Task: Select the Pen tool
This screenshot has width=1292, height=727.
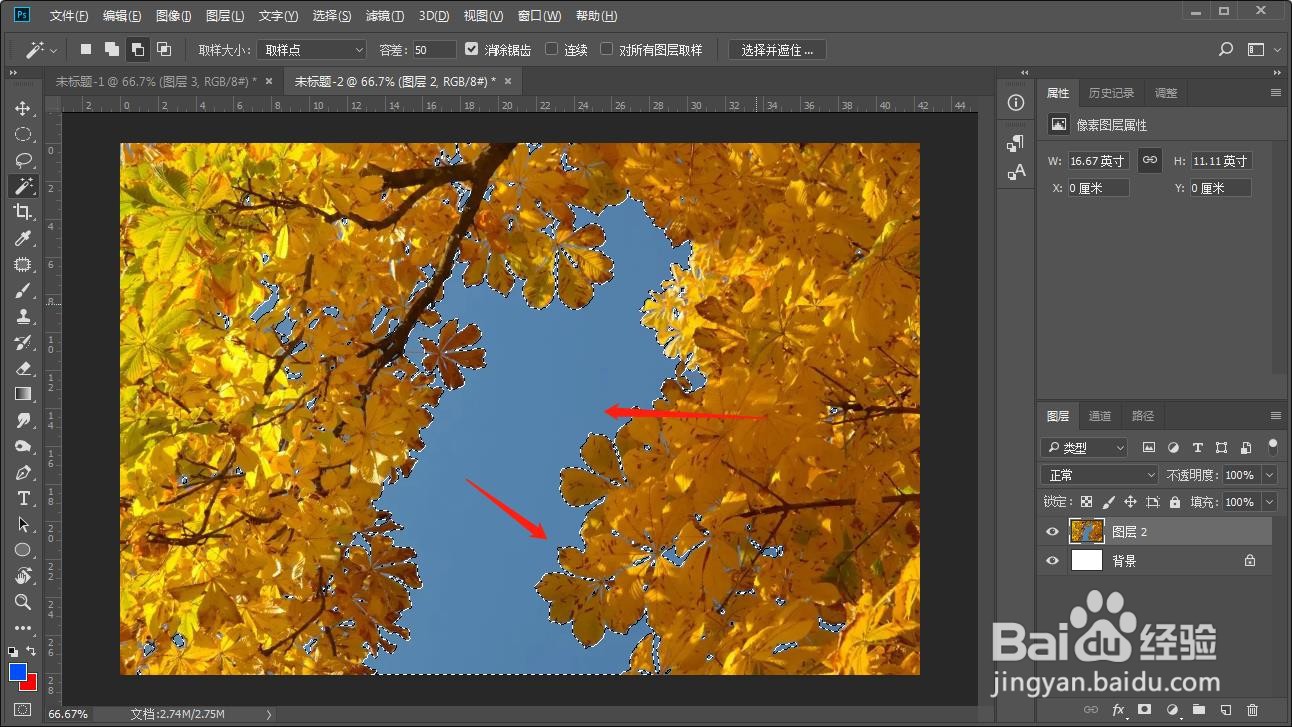Action: (x=22, y=472)
